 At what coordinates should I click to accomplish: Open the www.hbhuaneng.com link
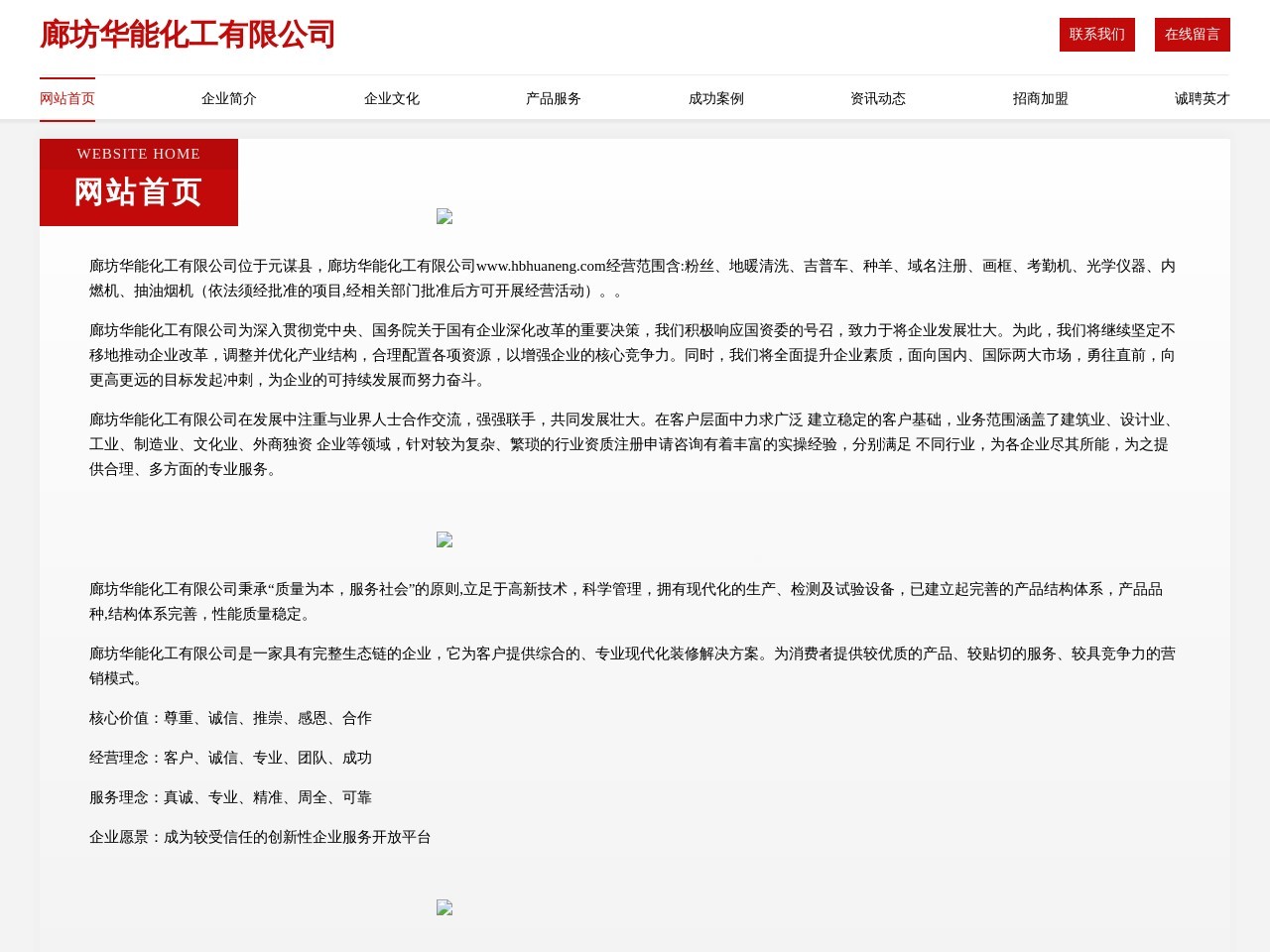click(x=543, y=266)
